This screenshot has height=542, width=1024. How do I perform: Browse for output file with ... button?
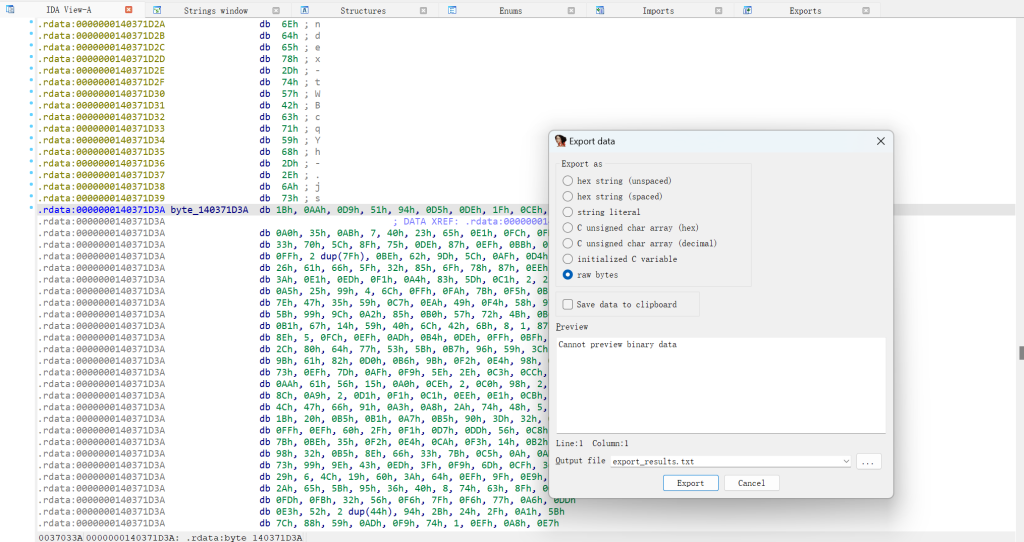(x=869, y=462)
